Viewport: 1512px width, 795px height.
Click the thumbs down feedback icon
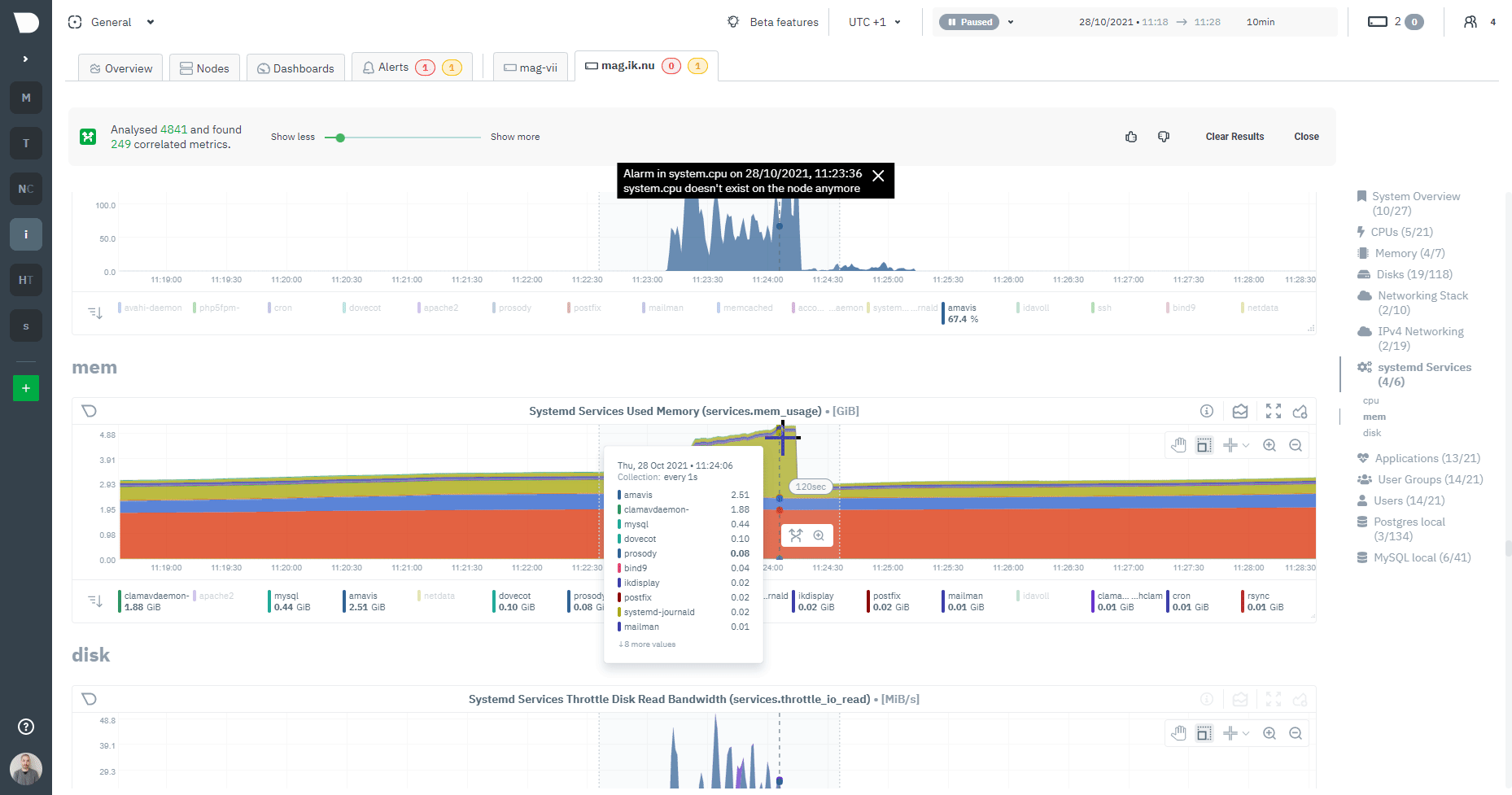(1164, 137)
